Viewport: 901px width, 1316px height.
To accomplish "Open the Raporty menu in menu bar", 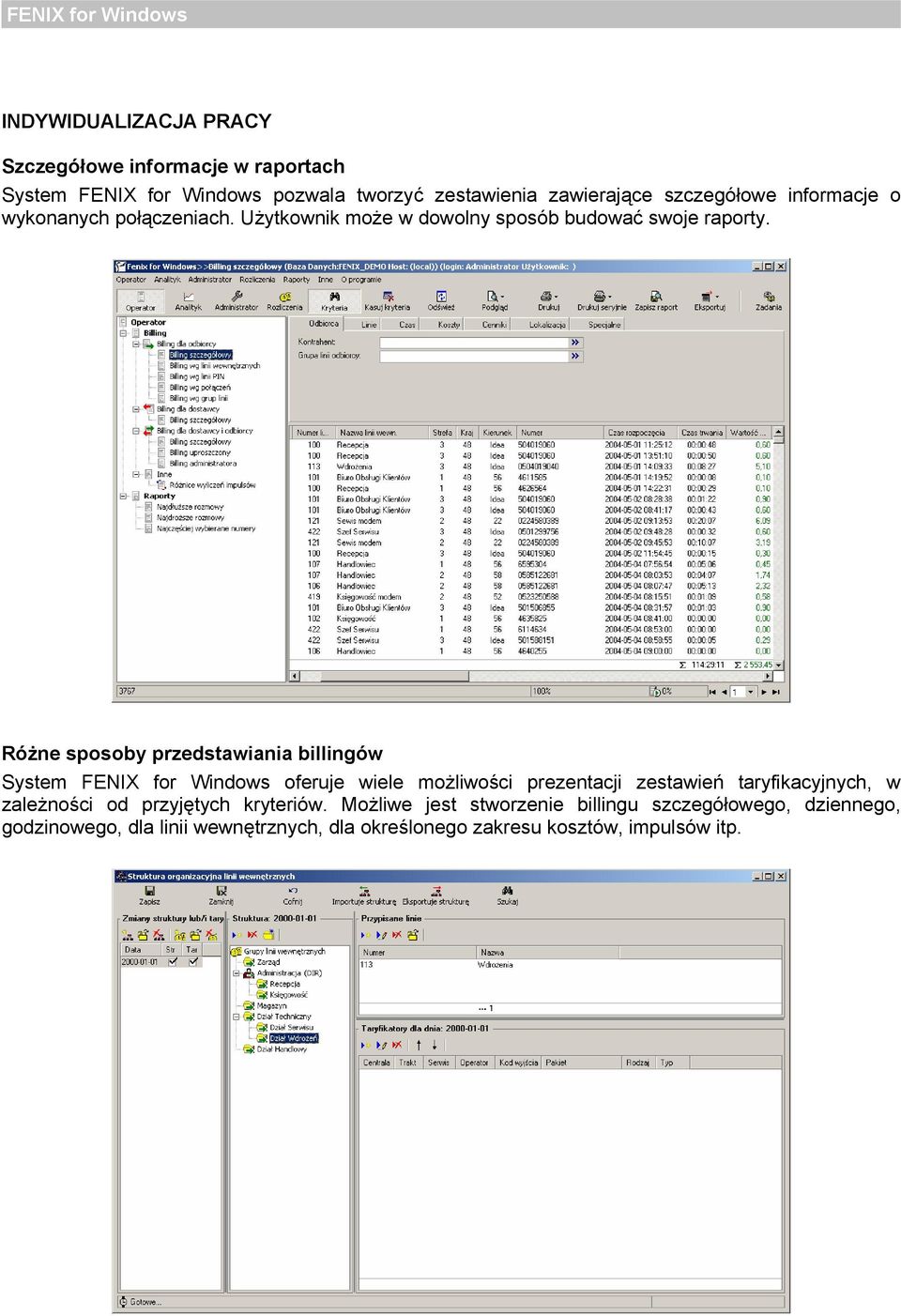I will click(x=297, y=280).
